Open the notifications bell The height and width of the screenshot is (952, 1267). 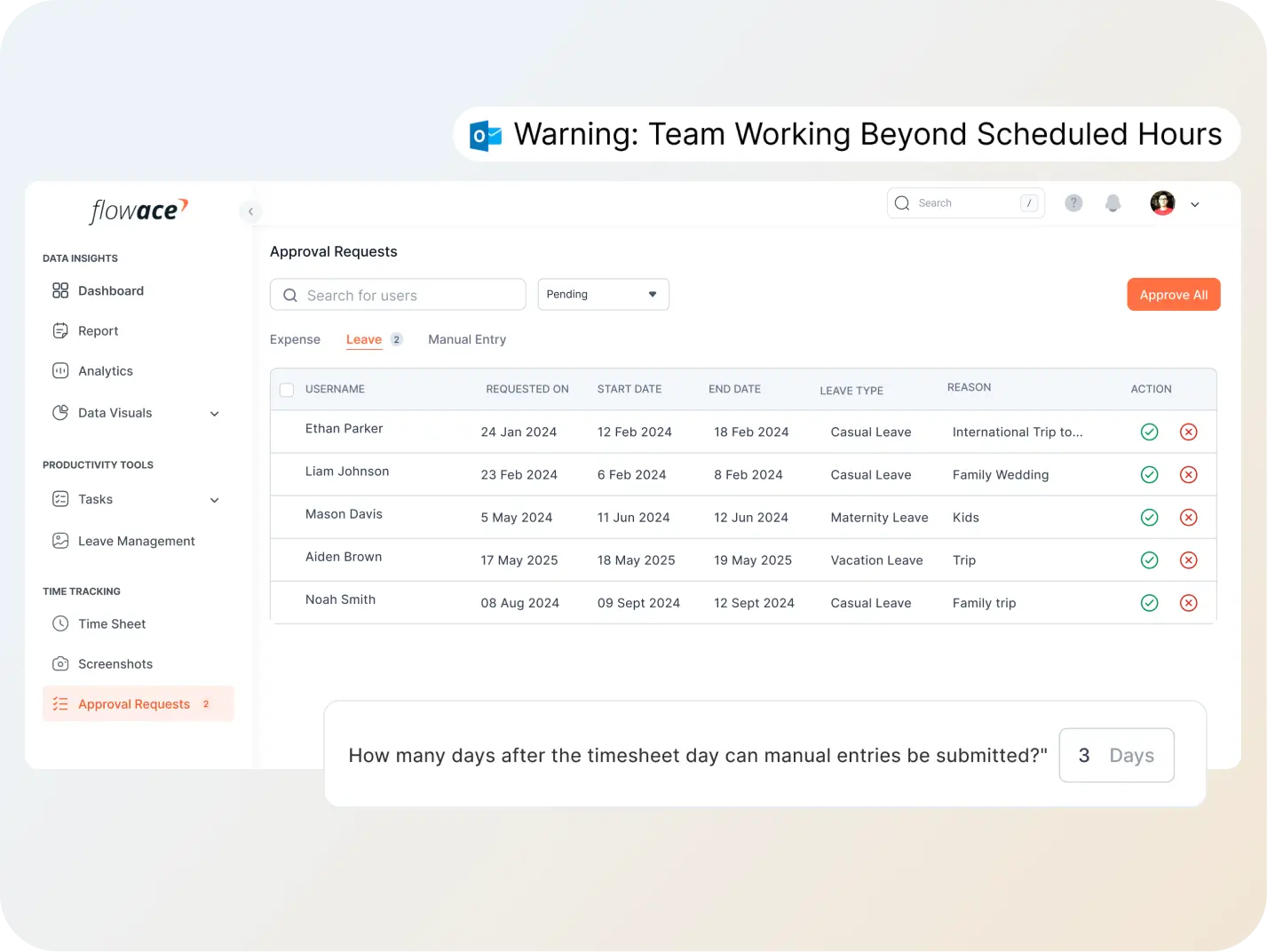pos(1113,203)
